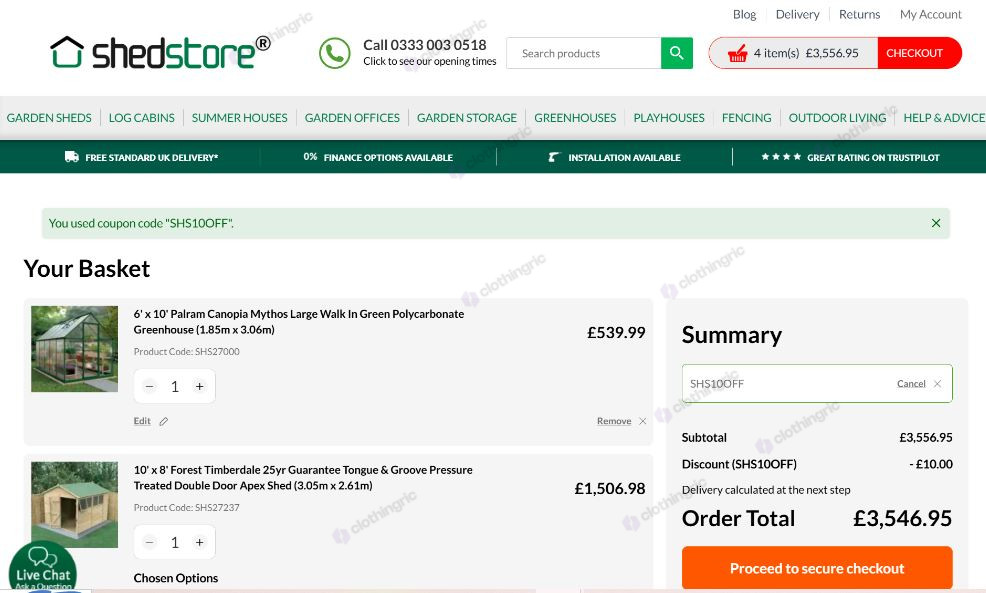The image size is (986, 593).
Task: Open the Garden Offices menu
Action: click(352, 118)
